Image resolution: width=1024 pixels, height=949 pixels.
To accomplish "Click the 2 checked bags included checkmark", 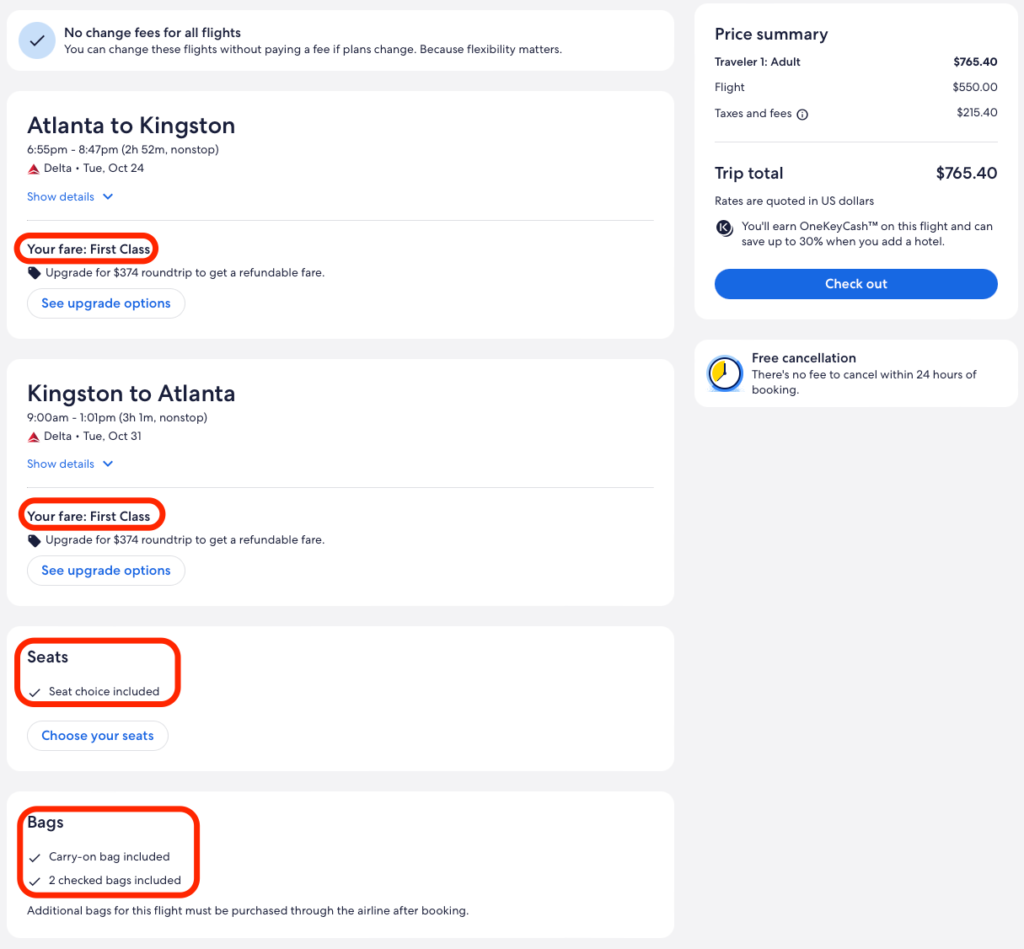I will tap(35, 881).
